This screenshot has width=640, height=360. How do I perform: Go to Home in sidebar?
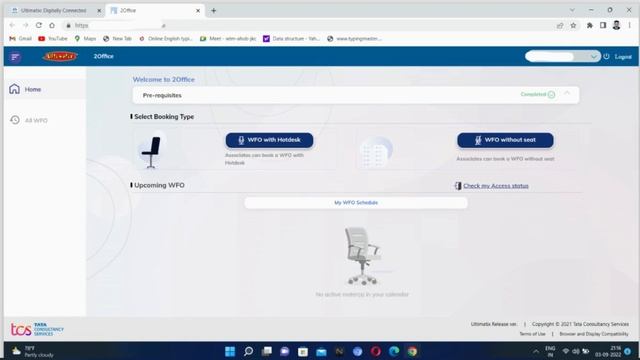45,89
